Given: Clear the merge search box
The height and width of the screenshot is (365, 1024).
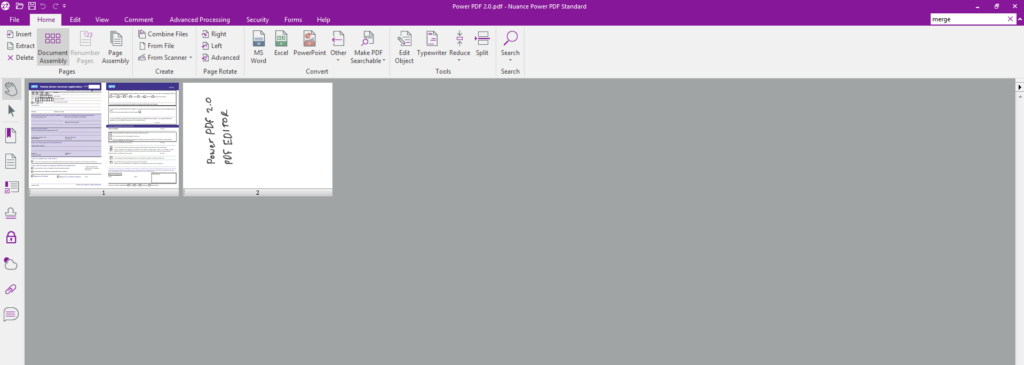Looking at the screenshot, I should pos(1010,20).
